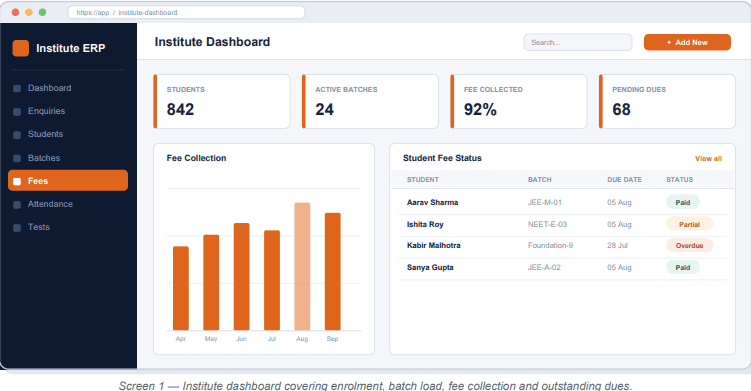Click batch JEE-M-01
751x391 pixels.
pos(545,202)
